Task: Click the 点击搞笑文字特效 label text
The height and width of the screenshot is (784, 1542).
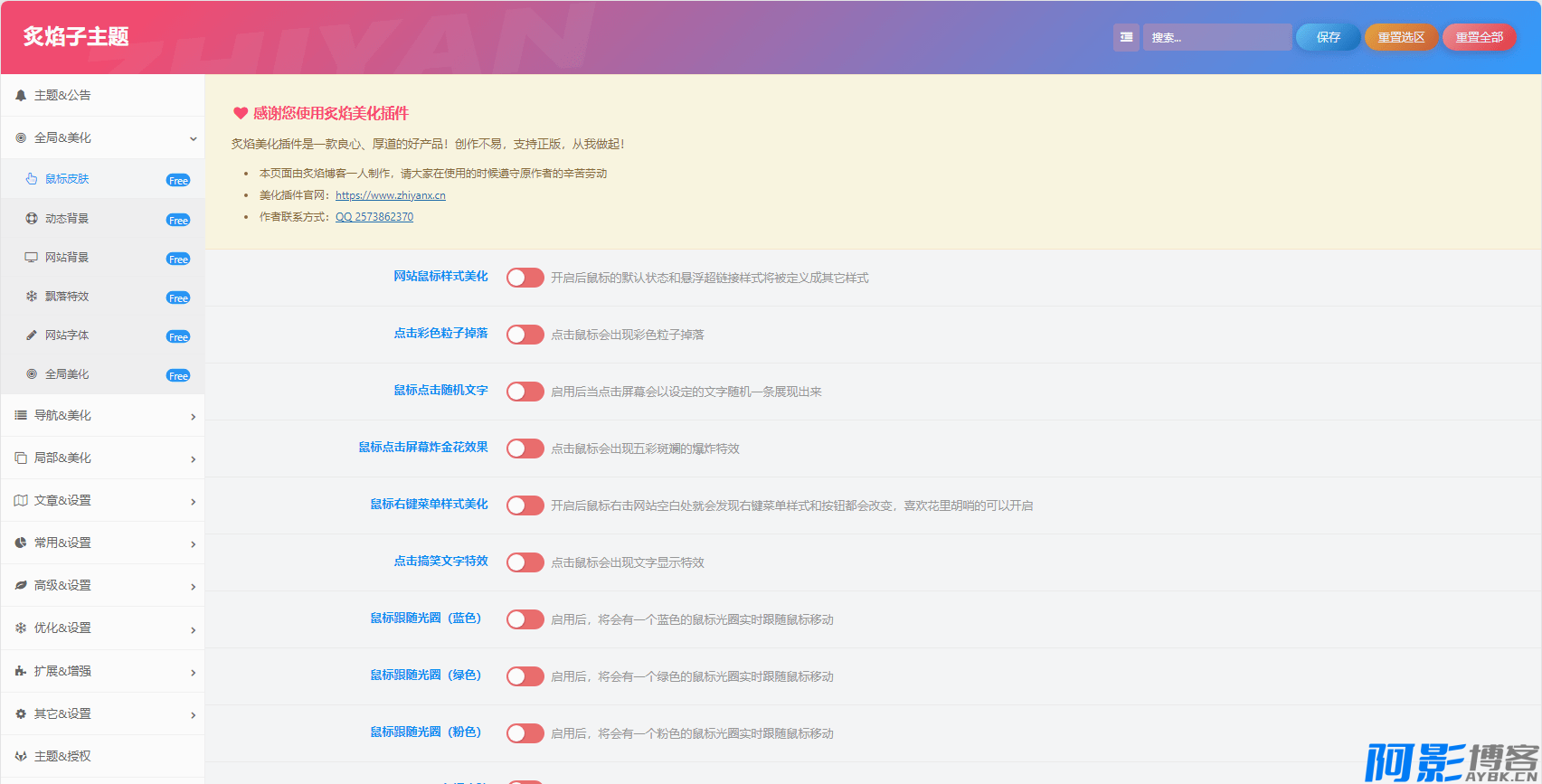Action: tap(440, 561)
